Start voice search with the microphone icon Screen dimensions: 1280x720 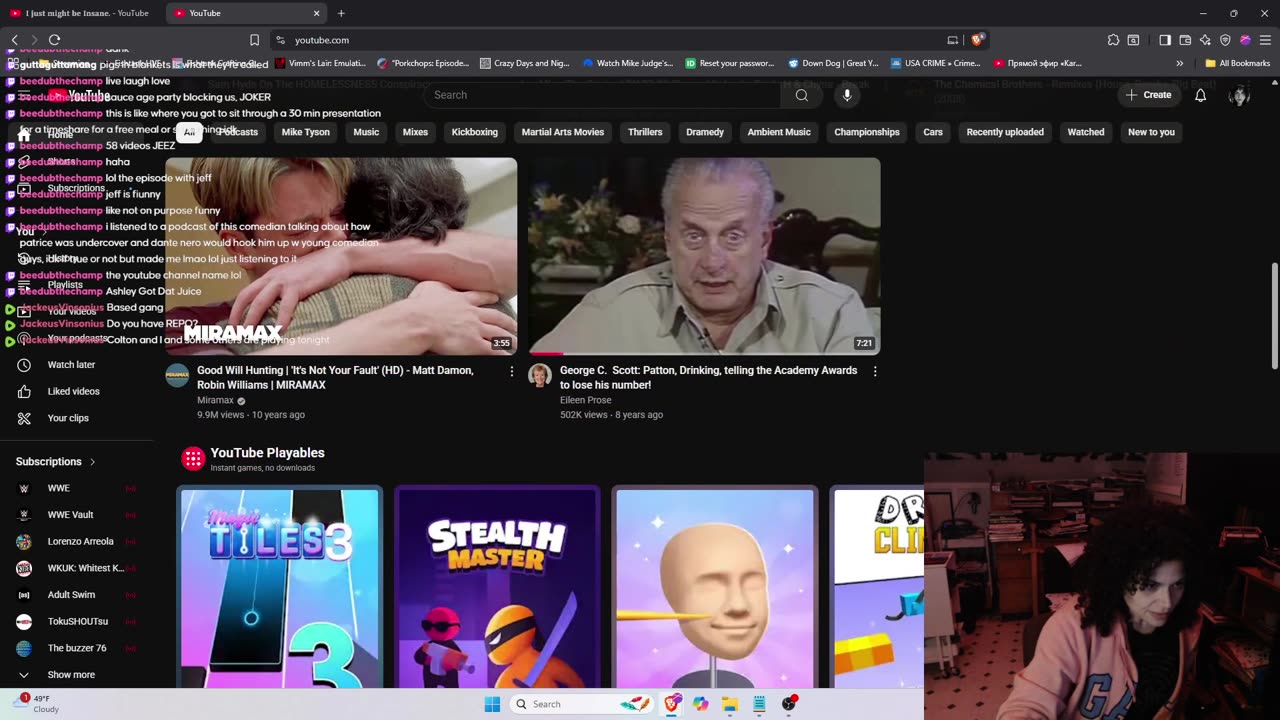pos(847,95)
